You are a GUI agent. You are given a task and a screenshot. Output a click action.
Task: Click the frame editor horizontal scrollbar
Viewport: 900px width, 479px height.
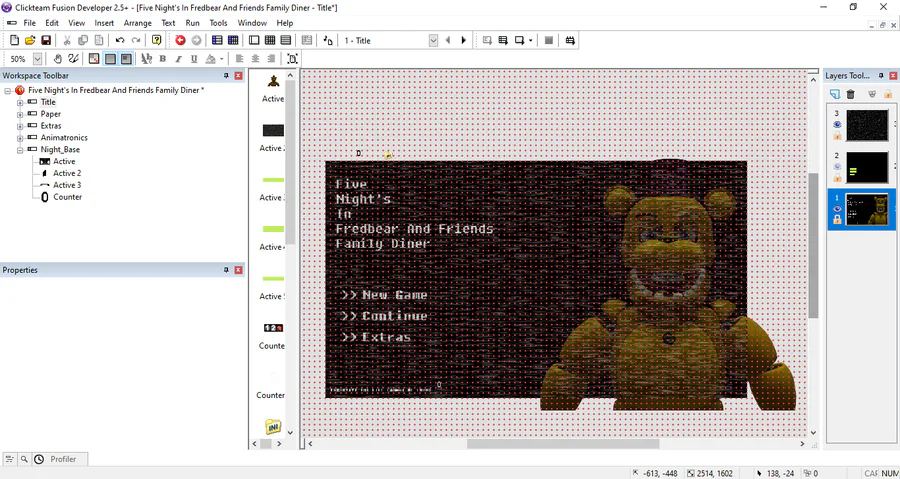coord(562,443)
